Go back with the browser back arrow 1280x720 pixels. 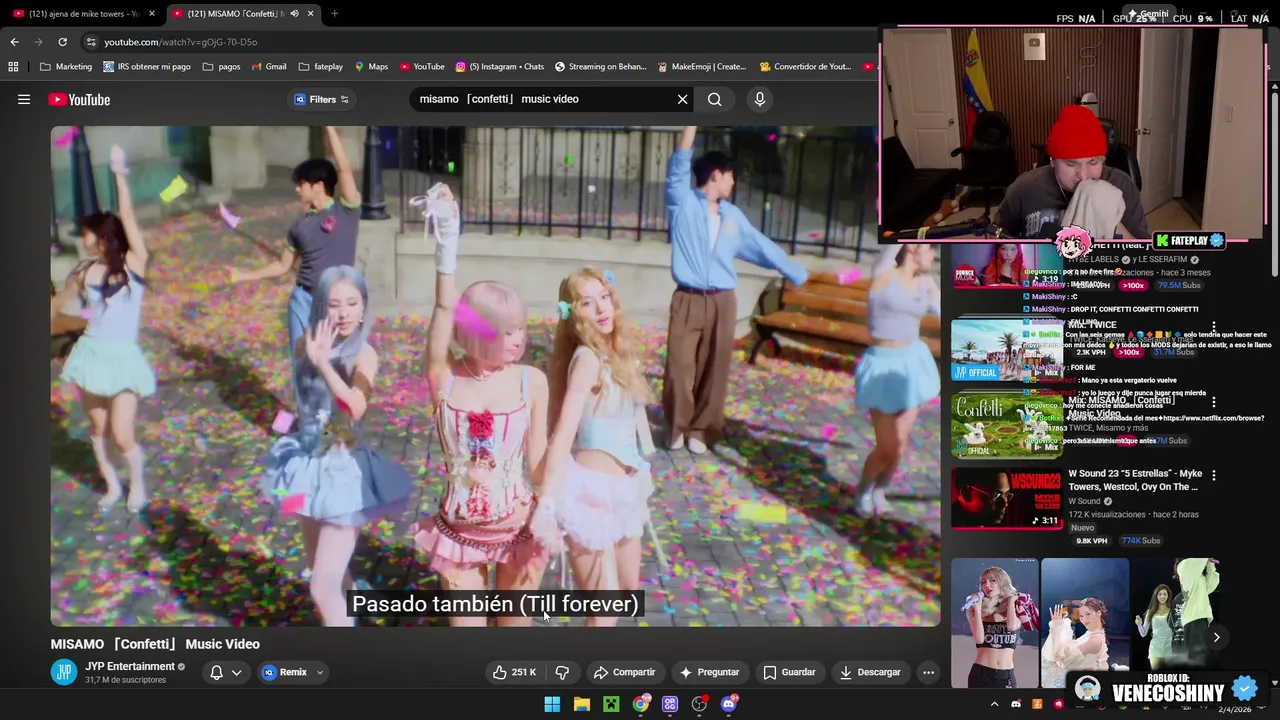coord(14,42)
